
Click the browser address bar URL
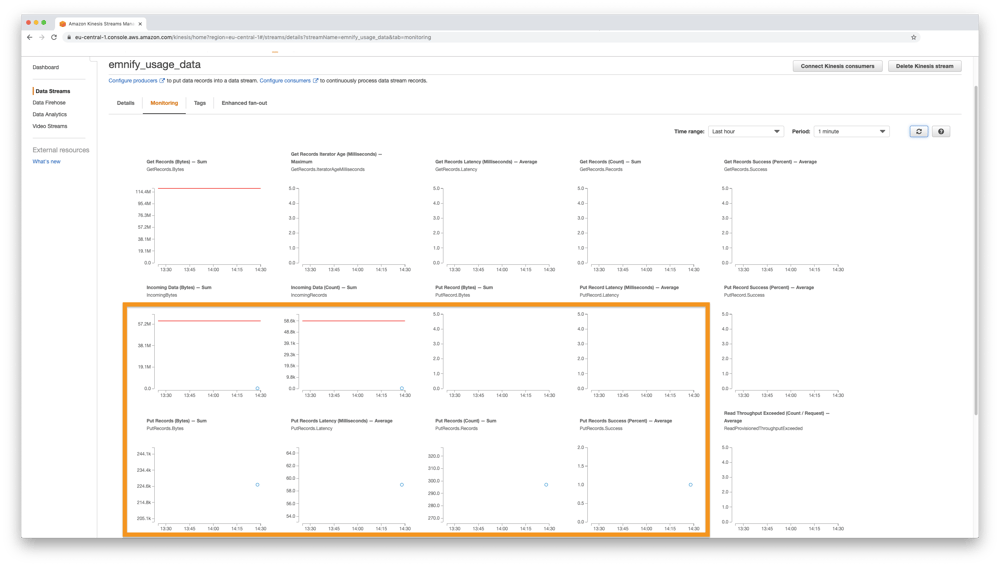253,38
